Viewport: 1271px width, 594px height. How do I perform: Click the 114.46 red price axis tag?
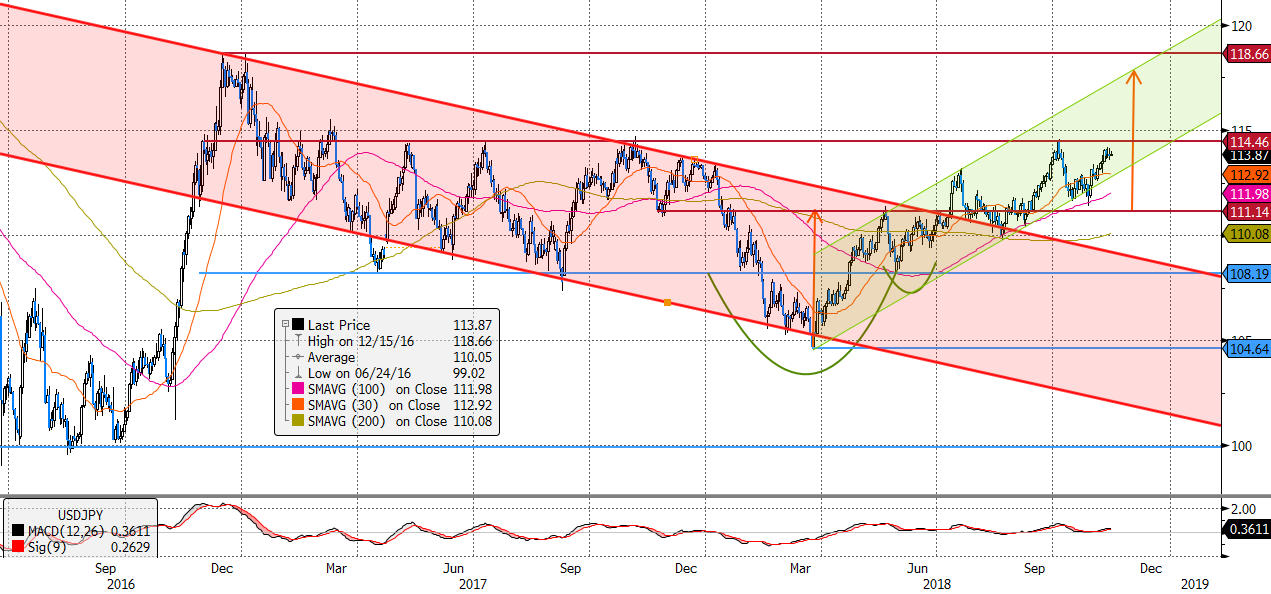click(1247, 142)
